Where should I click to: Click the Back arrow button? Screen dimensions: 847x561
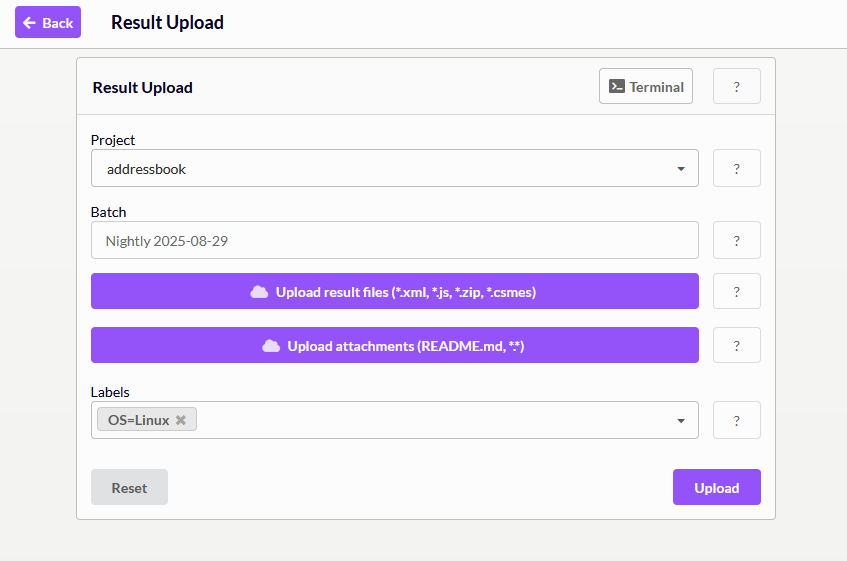[x=48, y=22]
